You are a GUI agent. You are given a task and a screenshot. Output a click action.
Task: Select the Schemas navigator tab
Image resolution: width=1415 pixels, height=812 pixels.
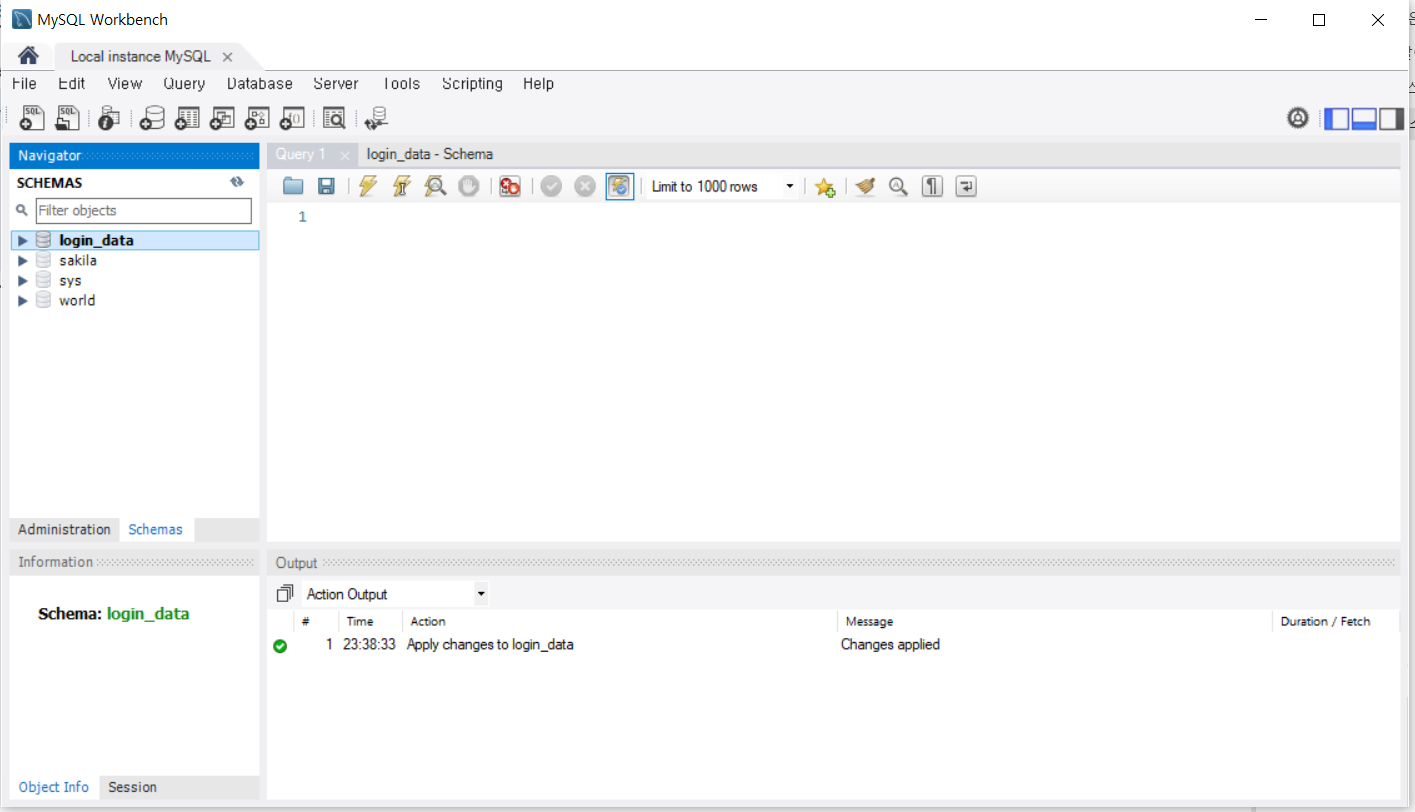[x=156, y=529]
